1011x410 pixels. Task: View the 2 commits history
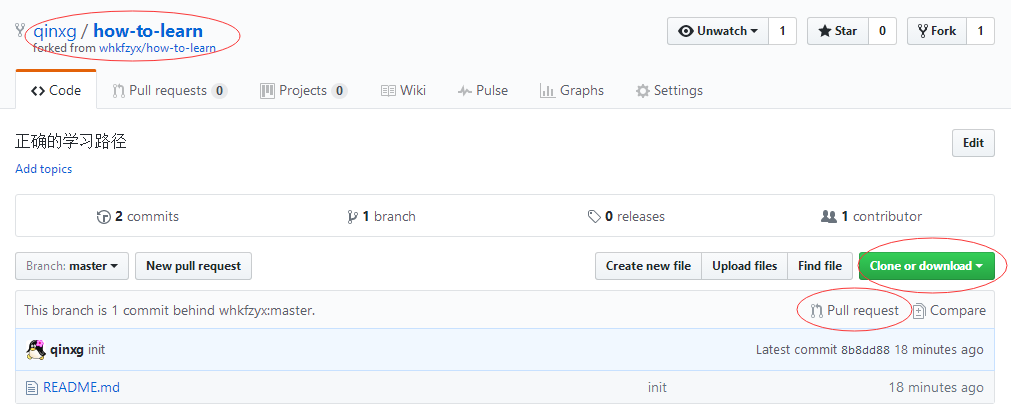[138, 216]
